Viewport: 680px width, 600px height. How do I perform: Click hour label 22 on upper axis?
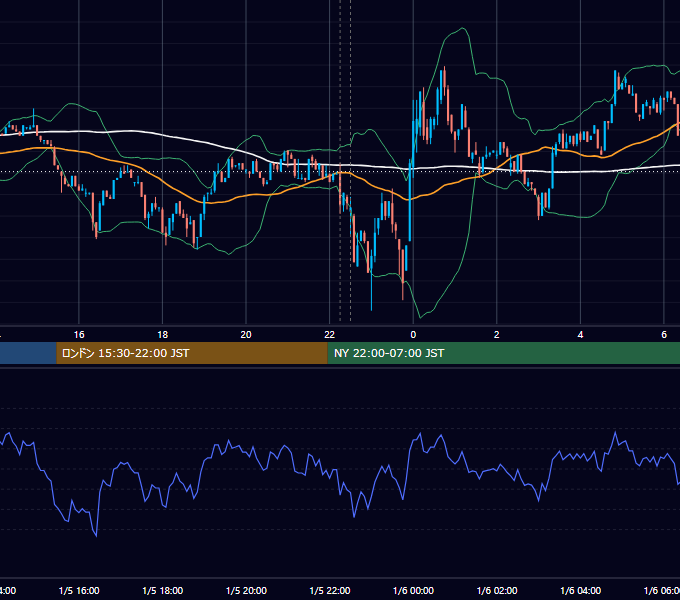(330, 334)
